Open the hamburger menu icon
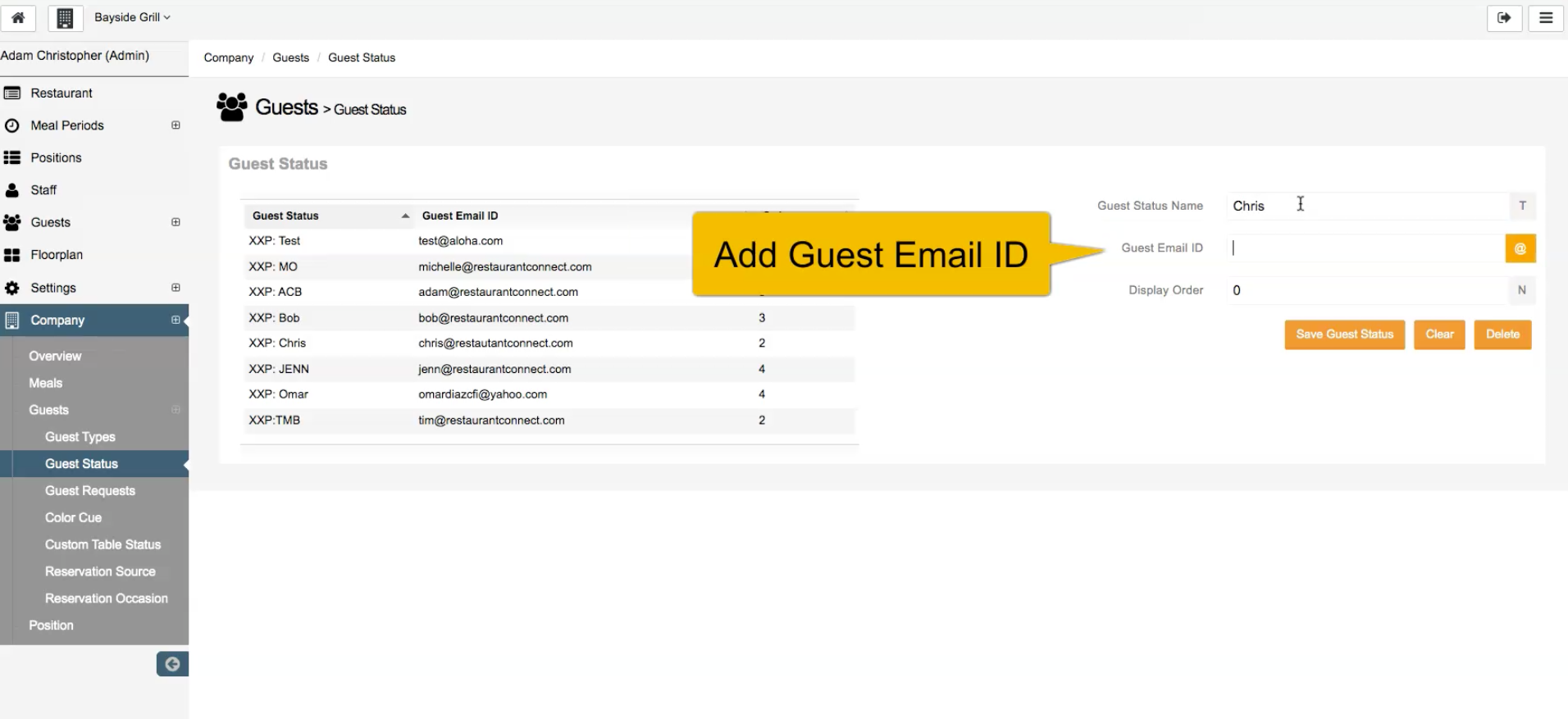Image resolution: width=1568 pixels, height=719 pixels. 1546,18
